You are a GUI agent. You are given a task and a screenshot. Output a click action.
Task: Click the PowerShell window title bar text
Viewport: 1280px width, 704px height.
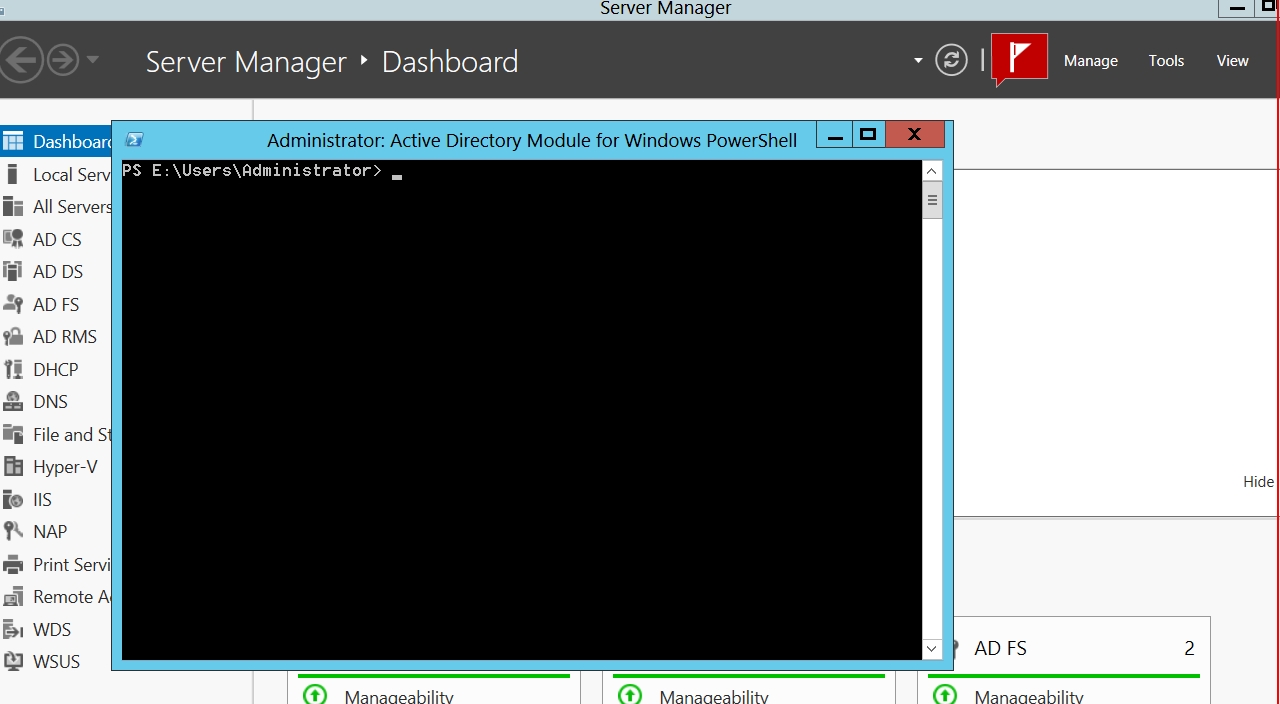(x=532, y=140)
